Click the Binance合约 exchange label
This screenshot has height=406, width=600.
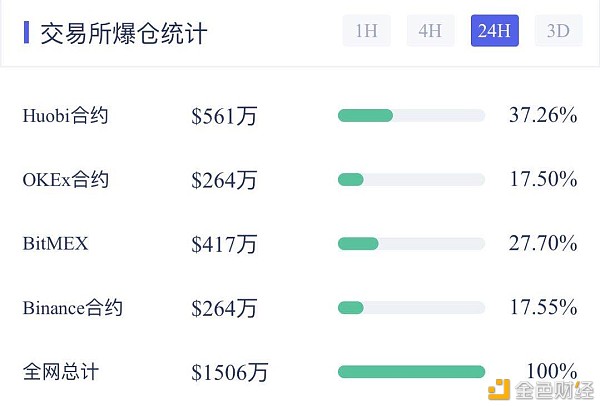(x=72, y=307)
